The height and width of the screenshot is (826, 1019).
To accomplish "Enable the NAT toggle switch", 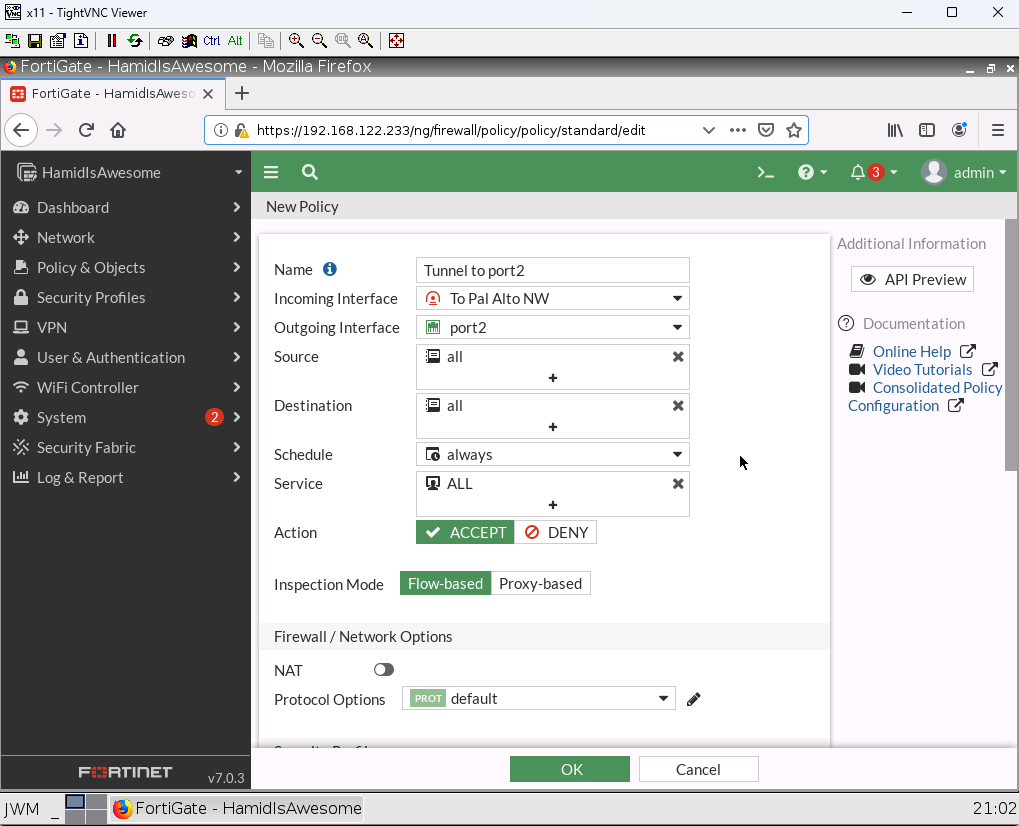I will pos(384,670).
